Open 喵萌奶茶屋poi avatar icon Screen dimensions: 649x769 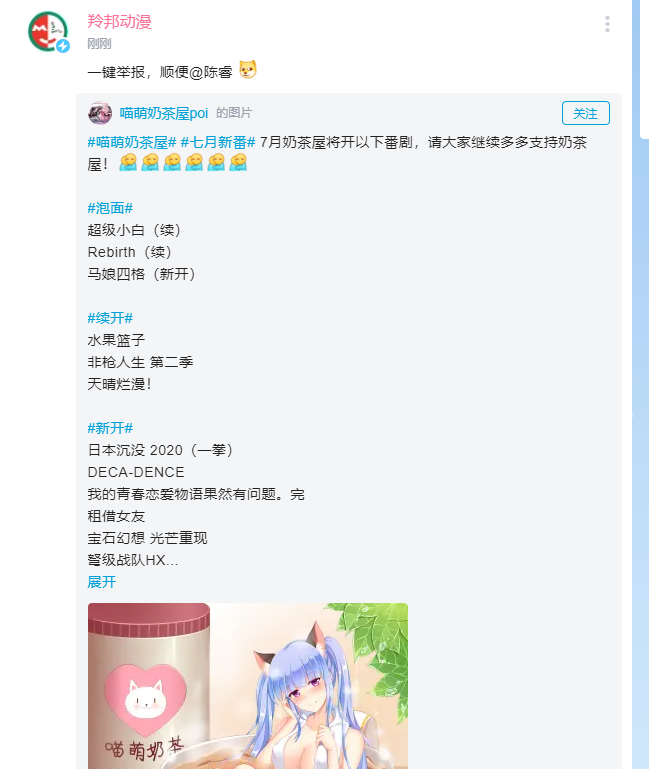click(x=100, y=113)
